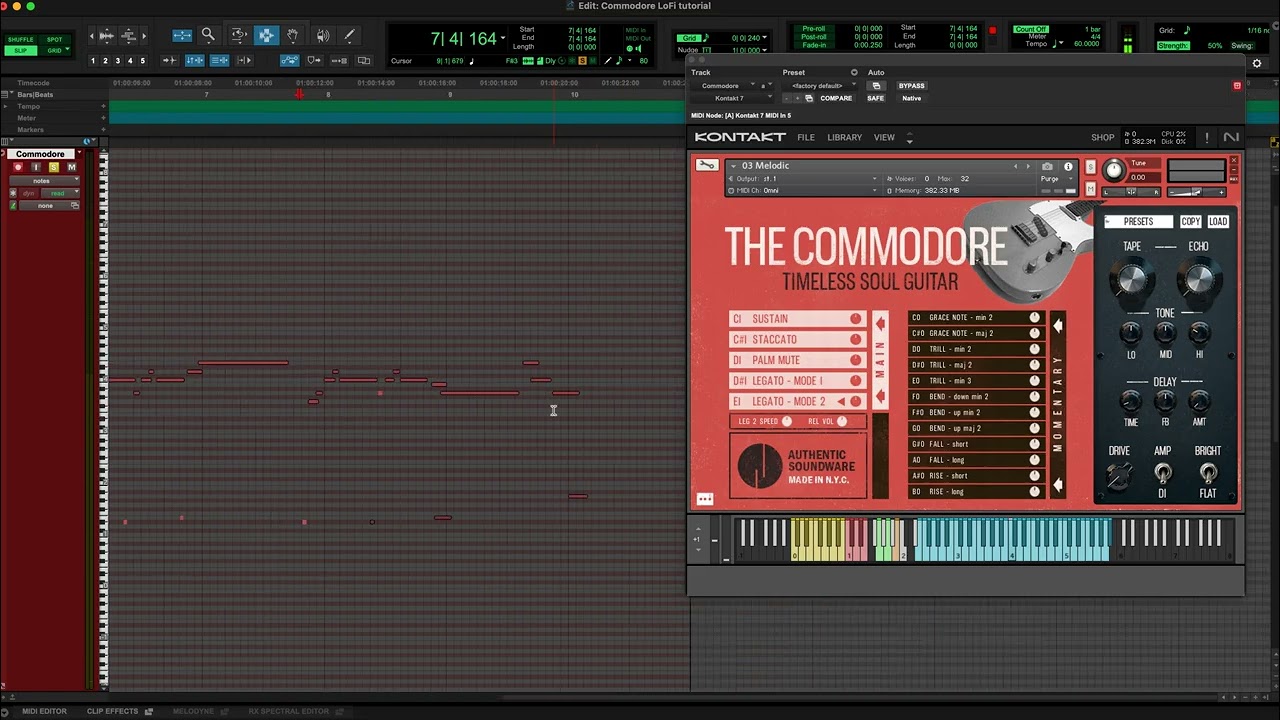This screenshot has width=1280, height=720.
Task: Click the top MOMENTARY arrow
Action: 1058,326
